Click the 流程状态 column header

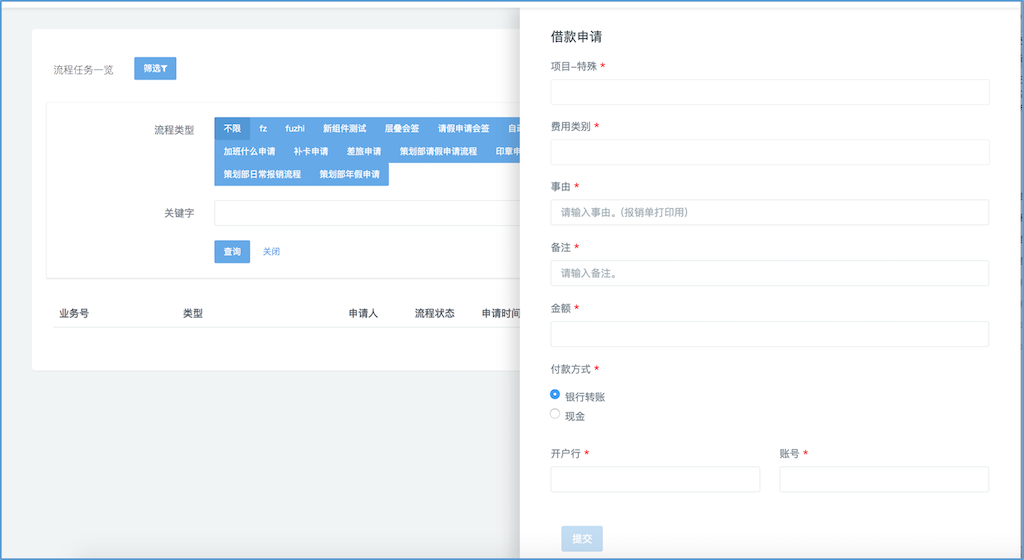click(x=434, y=313)
